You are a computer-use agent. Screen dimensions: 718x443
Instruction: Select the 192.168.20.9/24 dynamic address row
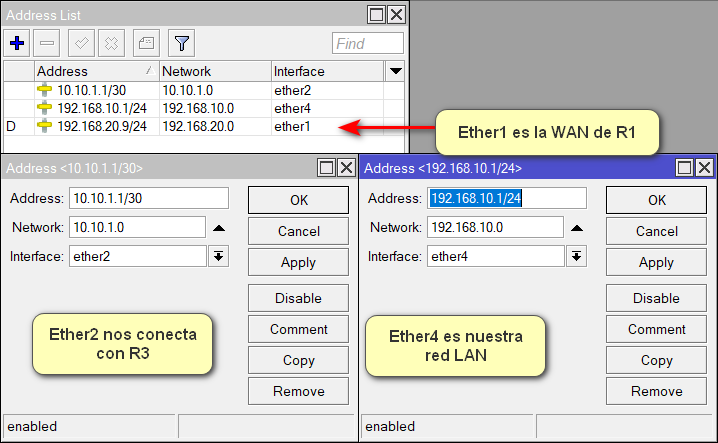click(x=102, y=126)
